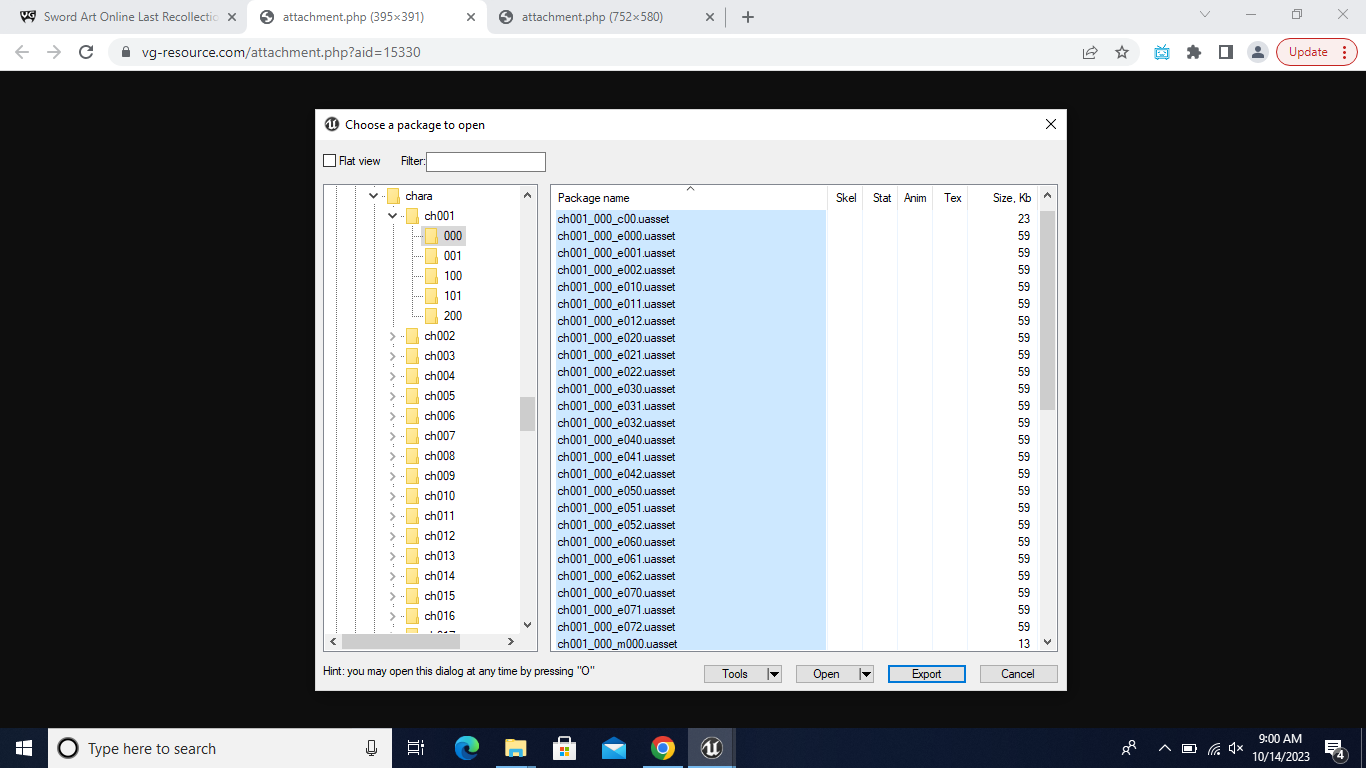Open the Open button dropdown arrow
1366x768 pixels.
pyautogui.click(x=866, y=674)
